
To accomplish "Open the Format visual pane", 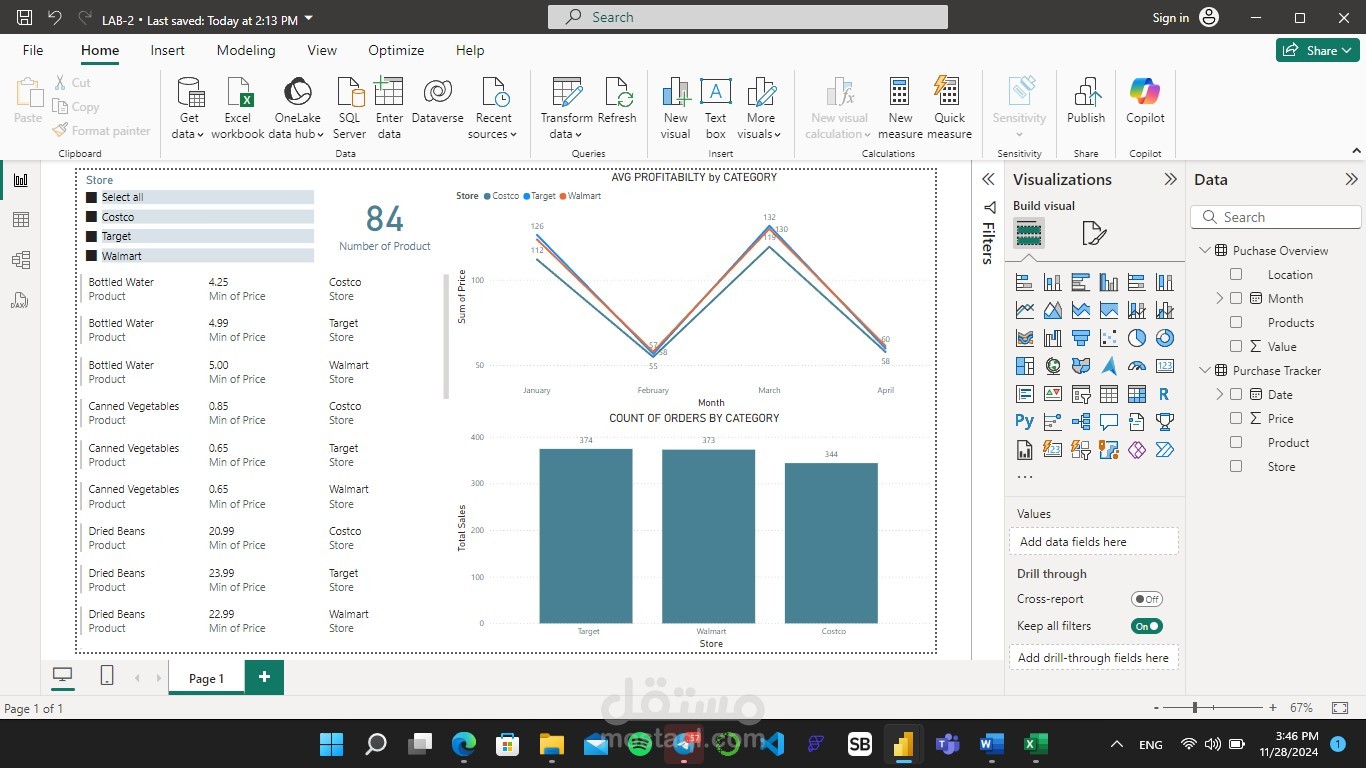I will click(1094, 234).
